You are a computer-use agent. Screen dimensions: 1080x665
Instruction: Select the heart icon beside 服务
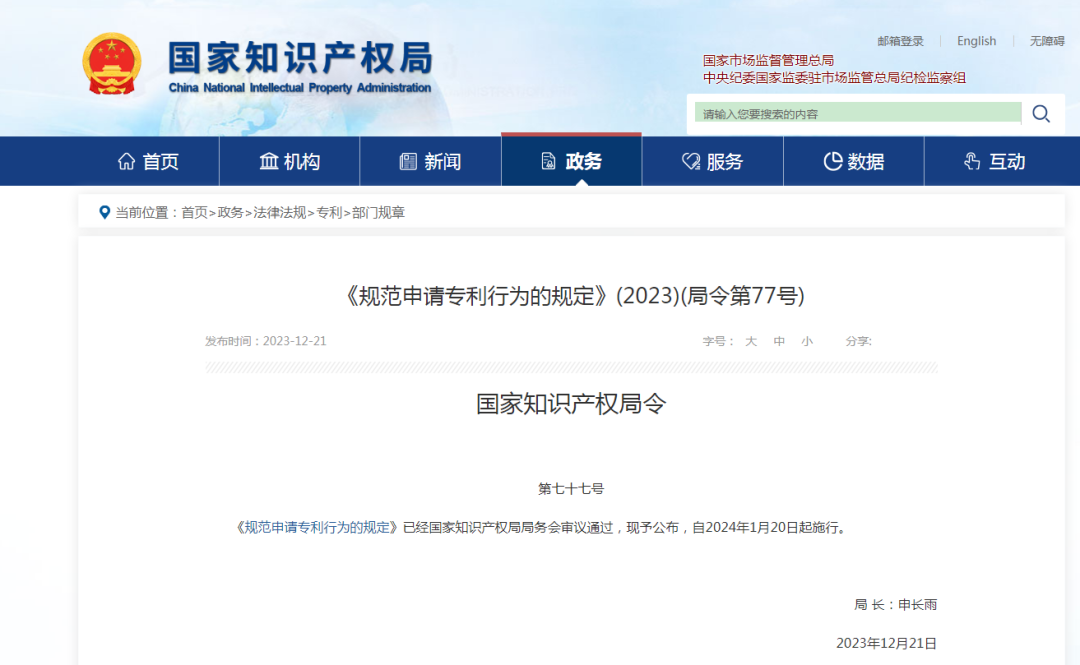click(689, 160)
